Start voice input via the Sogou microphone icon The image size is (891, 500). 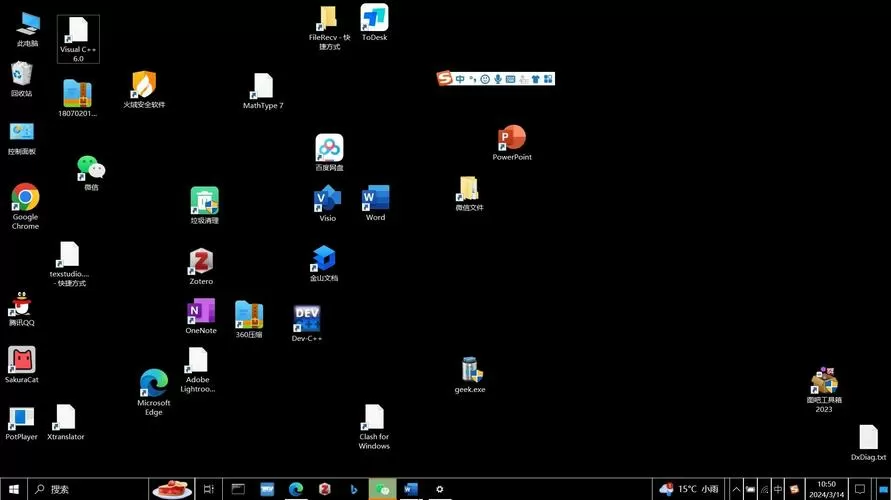pyautogui.click(x=498, y=79)
